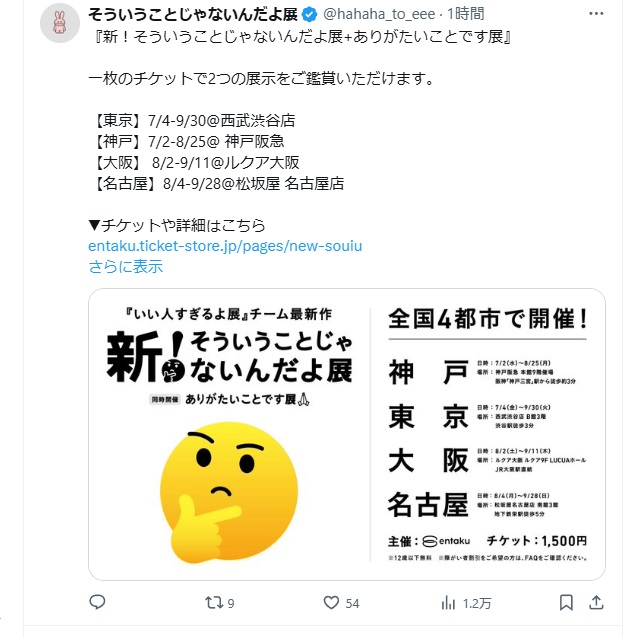Open the reply comment icon
This screenshot has width=640, height=638.
(x=97, y=602)
